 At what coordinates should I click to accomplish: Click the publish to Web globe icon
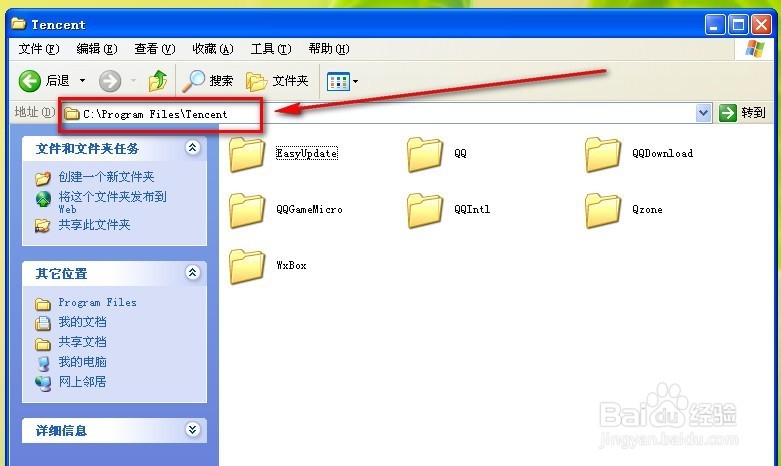43,199
